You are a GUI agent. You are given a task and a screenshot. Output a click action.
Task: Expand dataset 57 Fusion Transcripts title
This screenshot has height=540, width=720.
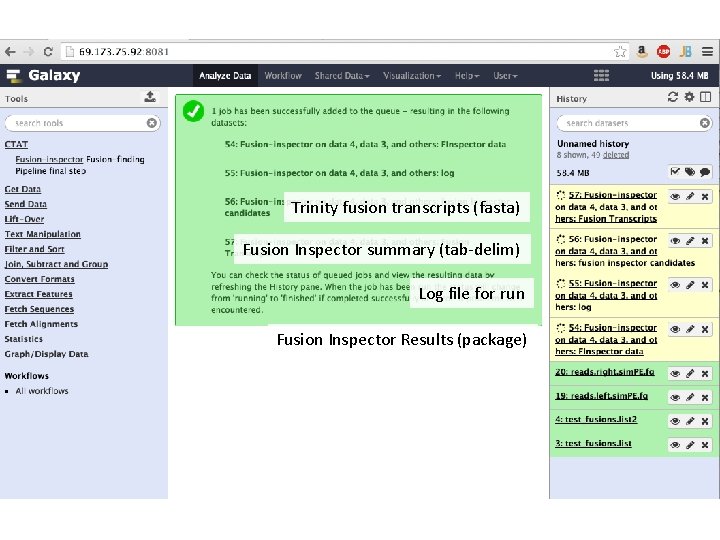(606, 207)
